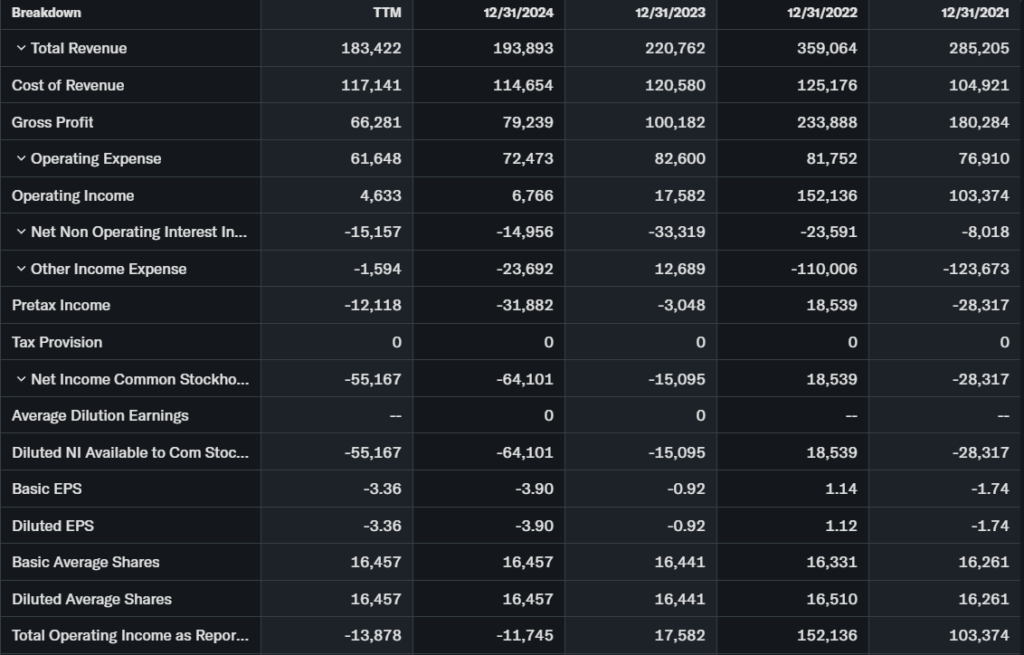Select the Gross Profit row label
The height and width of the screenshot is (655, 1024).
click(52, 122)
